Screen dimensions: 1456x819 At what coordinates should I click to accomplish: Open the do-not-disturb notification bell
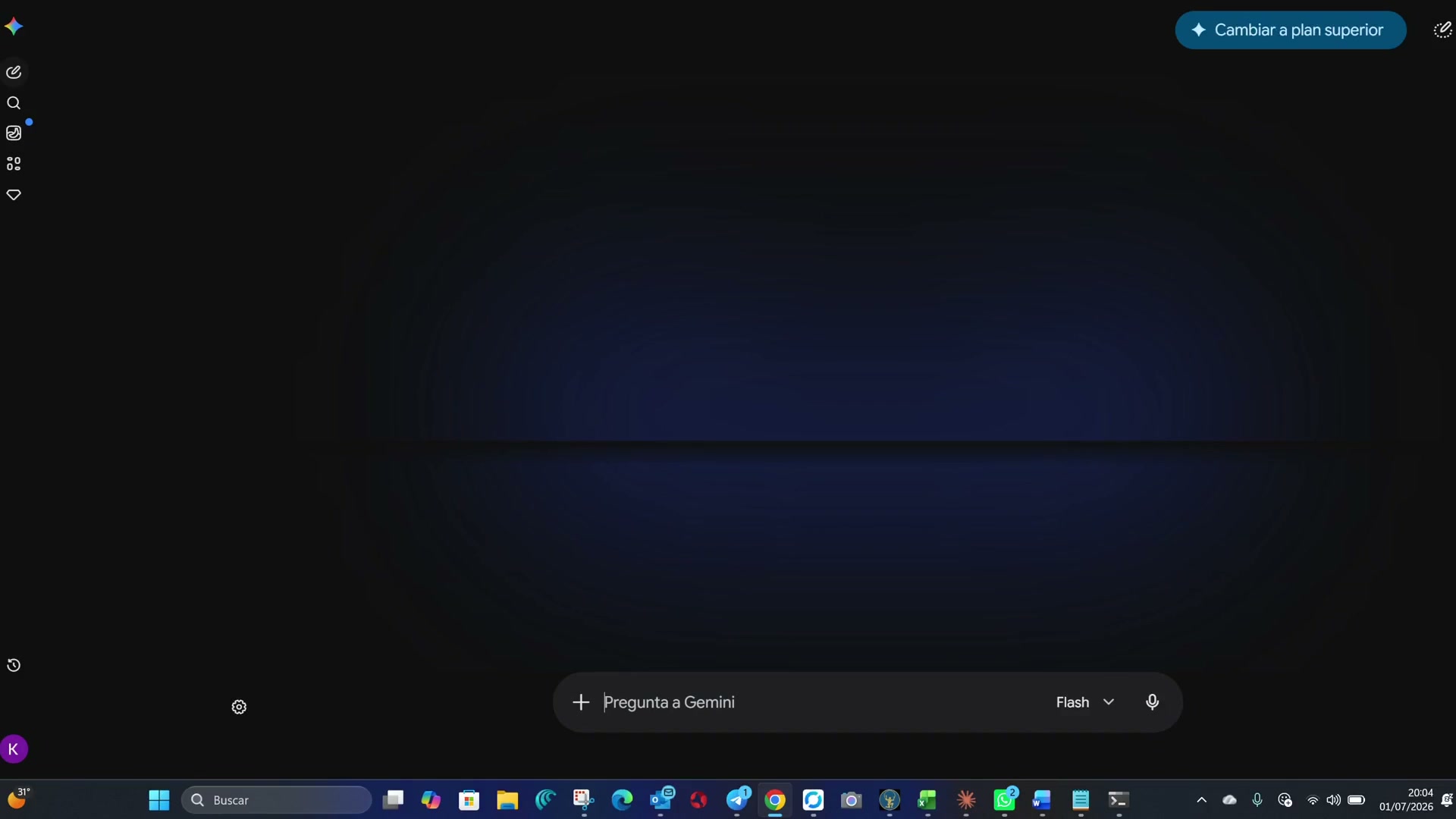pyautogui.click(x=1446, y=800)
